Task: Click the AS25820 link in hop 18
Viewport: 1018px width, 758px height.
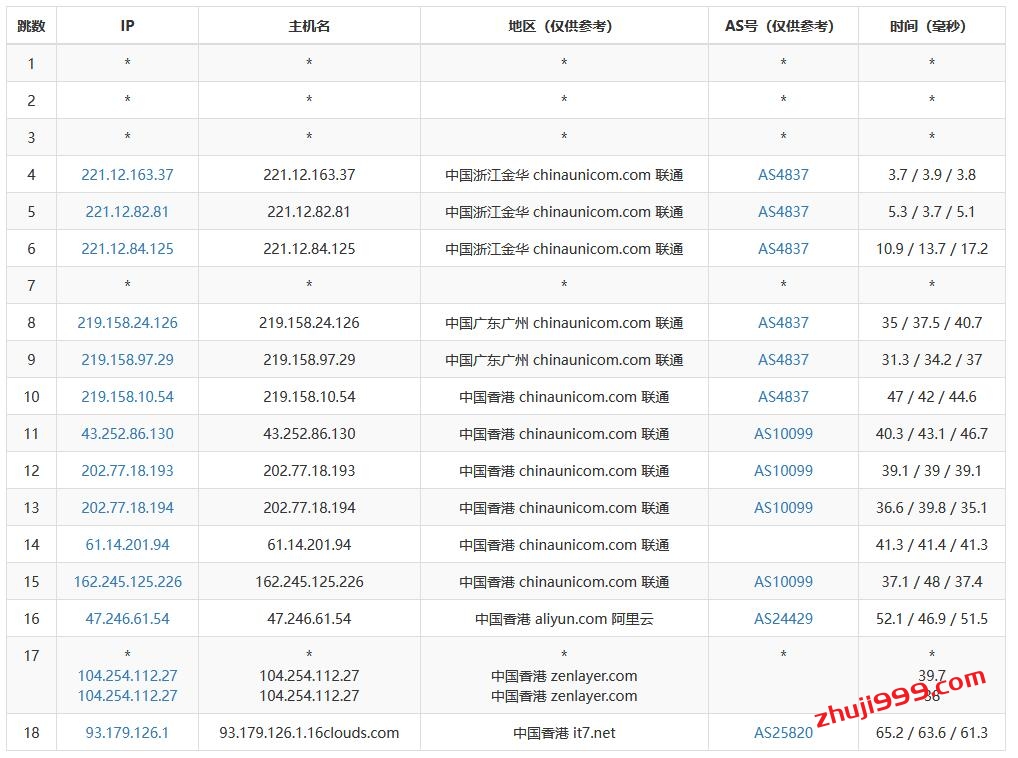Action: click(x=783, y=733)
